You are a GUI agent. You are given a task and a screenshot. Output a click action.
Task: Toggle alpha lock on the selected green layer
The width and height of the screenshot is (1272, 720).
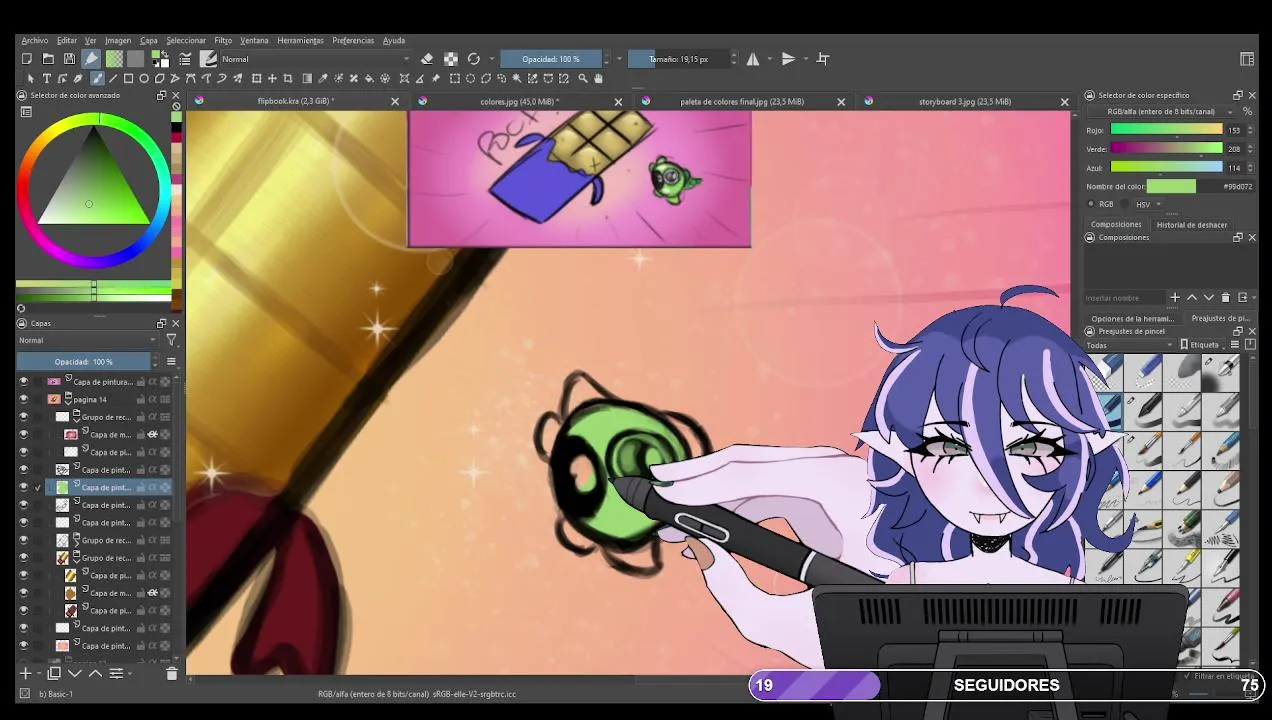[152, 488]
